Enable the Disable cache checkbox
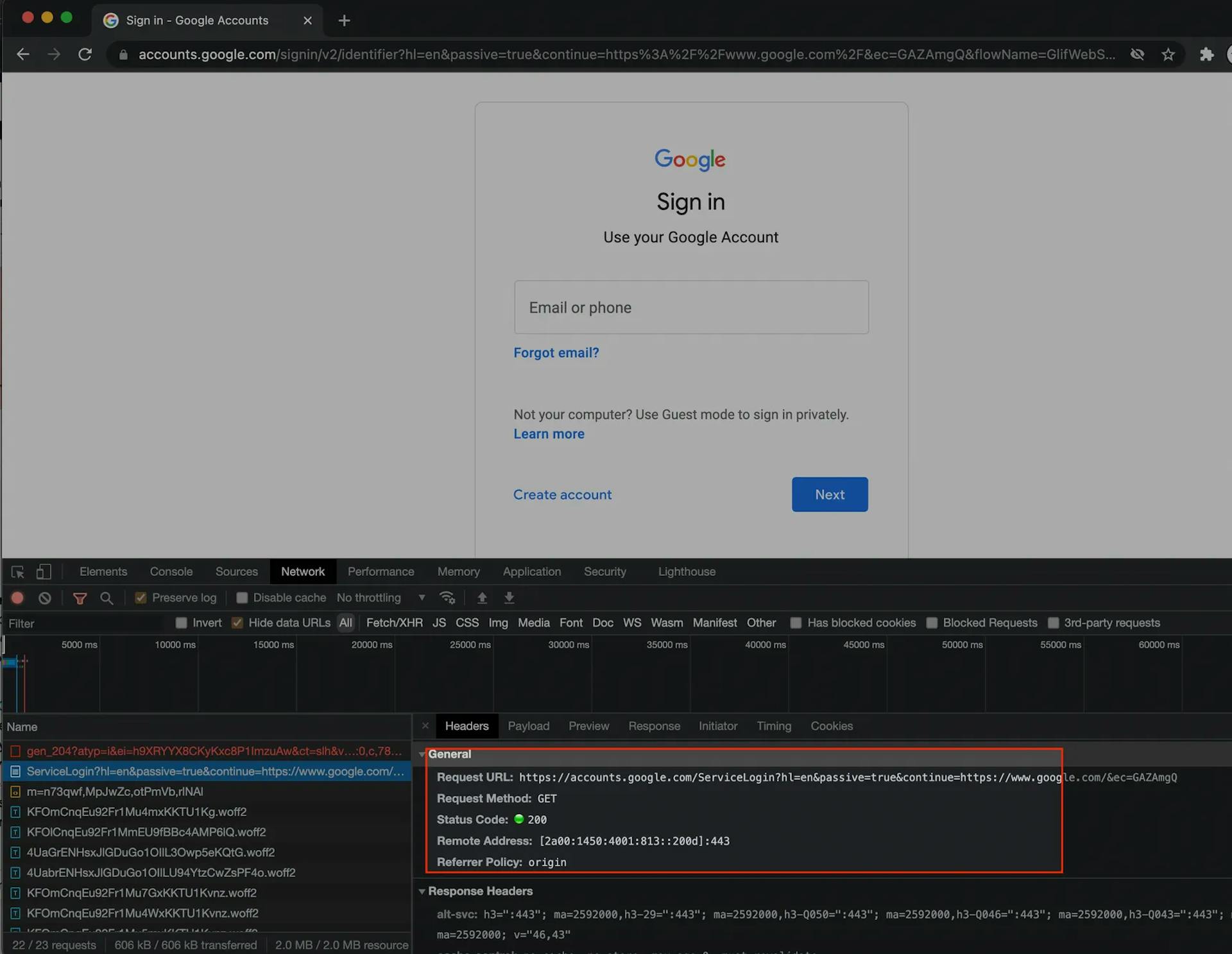The height and width of the screenshot is (954, 1232). (243, 598)
